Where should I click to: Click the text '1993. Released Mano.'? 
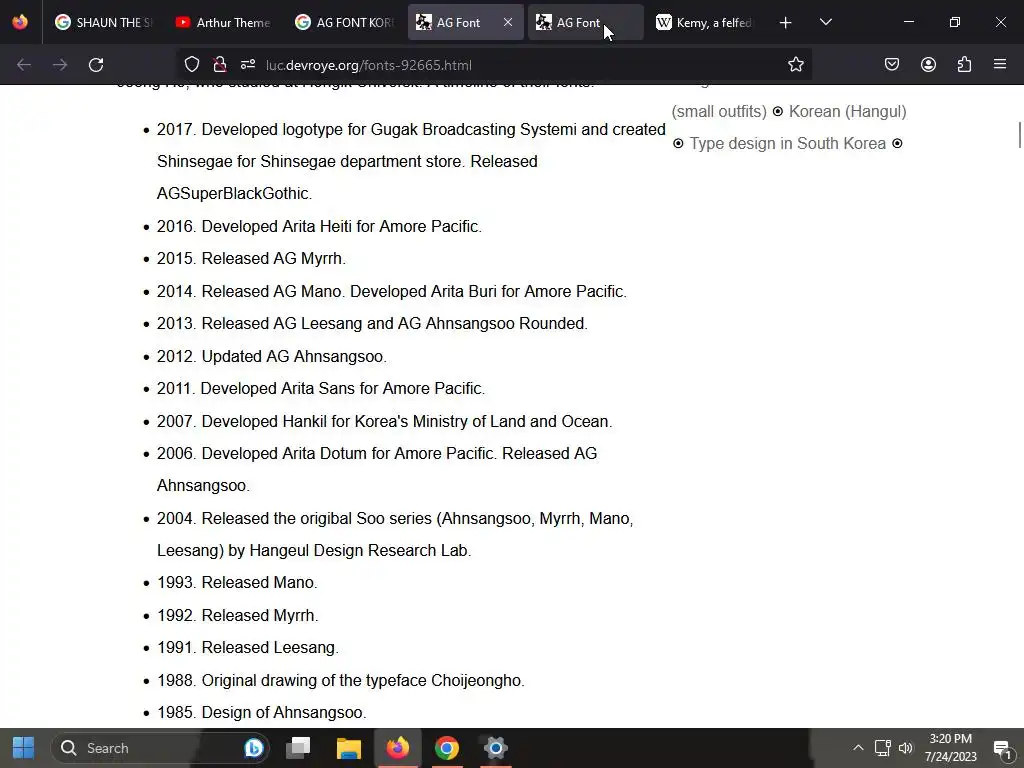click(237, 583)
